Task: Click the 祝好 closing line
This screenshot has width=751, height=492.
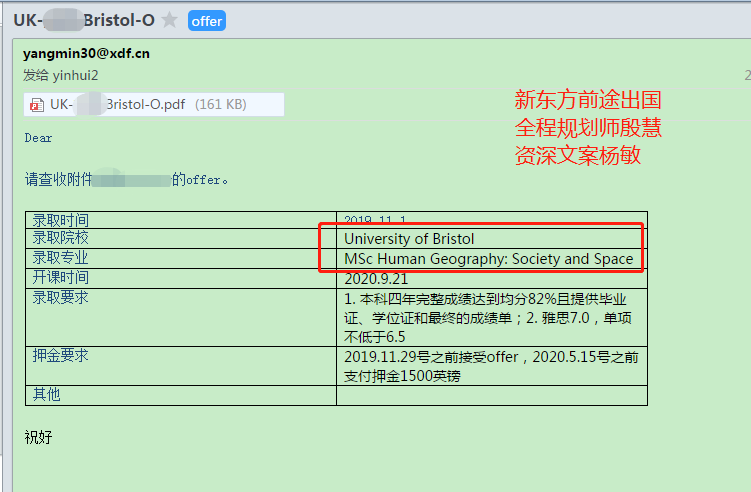Action: click(x=38, y=437)
